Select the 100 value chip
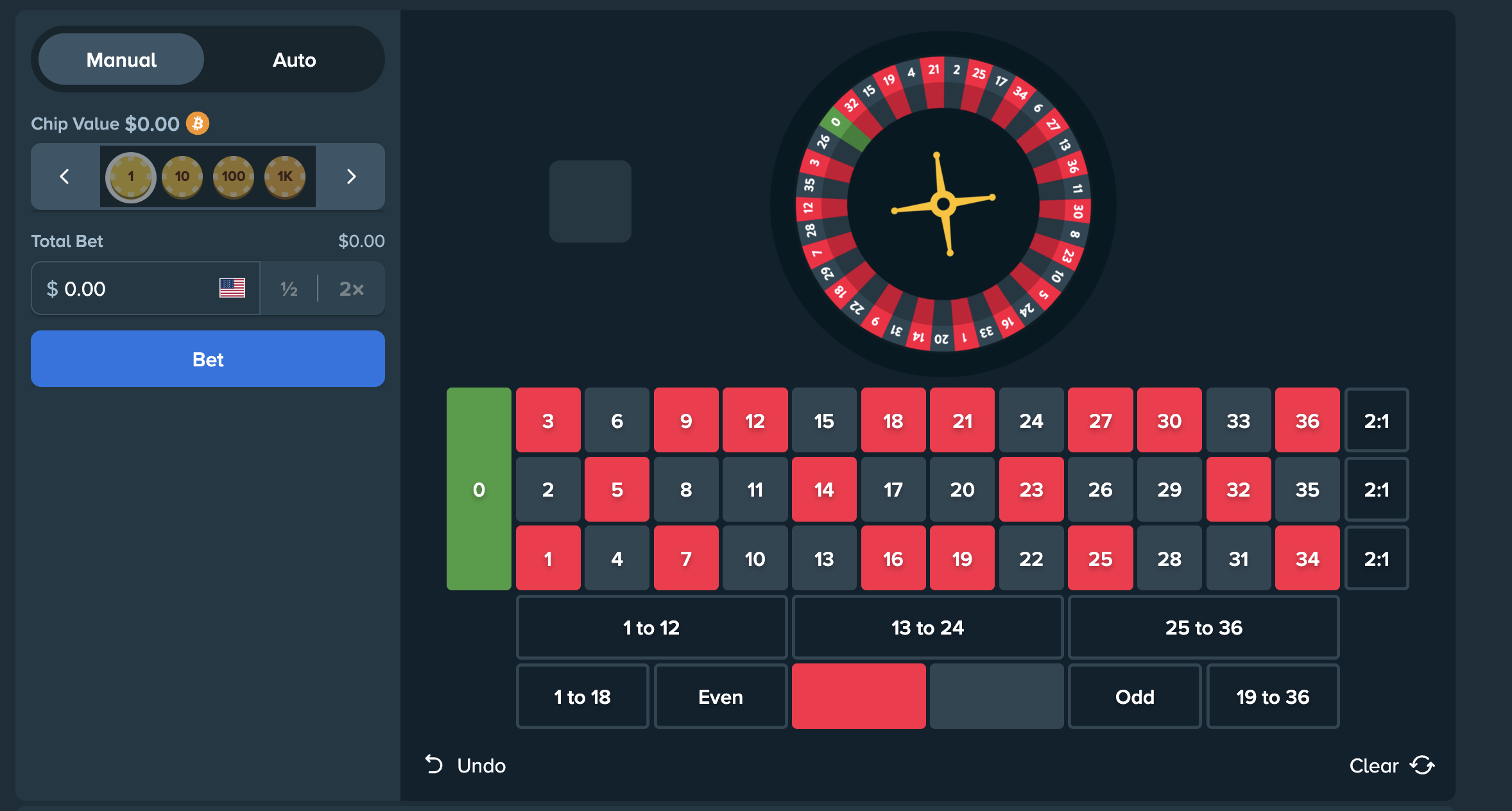The image size is (1512, 811). [x=234, y=176]
